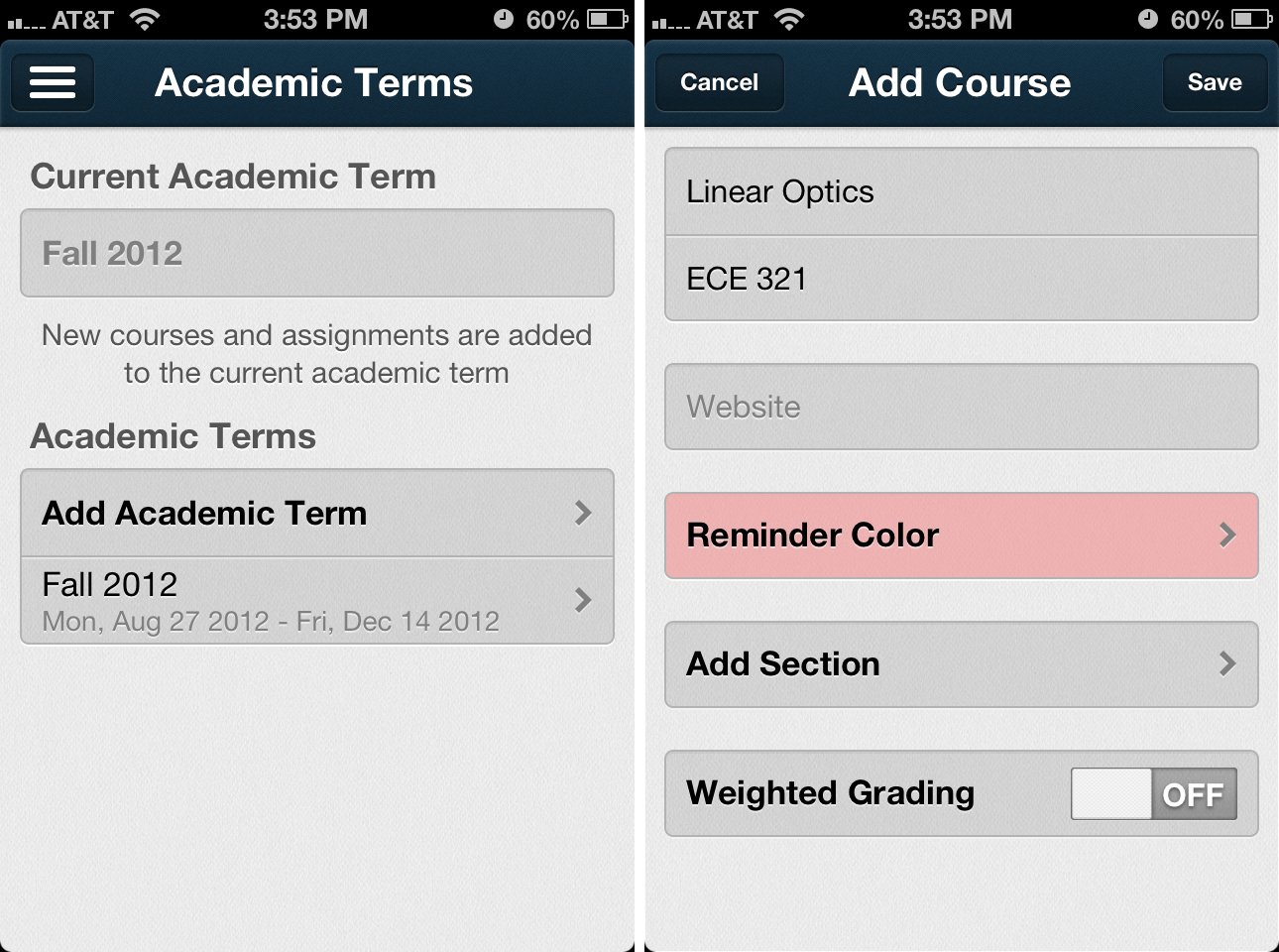The image size is (1279, 952).
Task: Edit the ECE 321 course code field
Action: (960, 279)
